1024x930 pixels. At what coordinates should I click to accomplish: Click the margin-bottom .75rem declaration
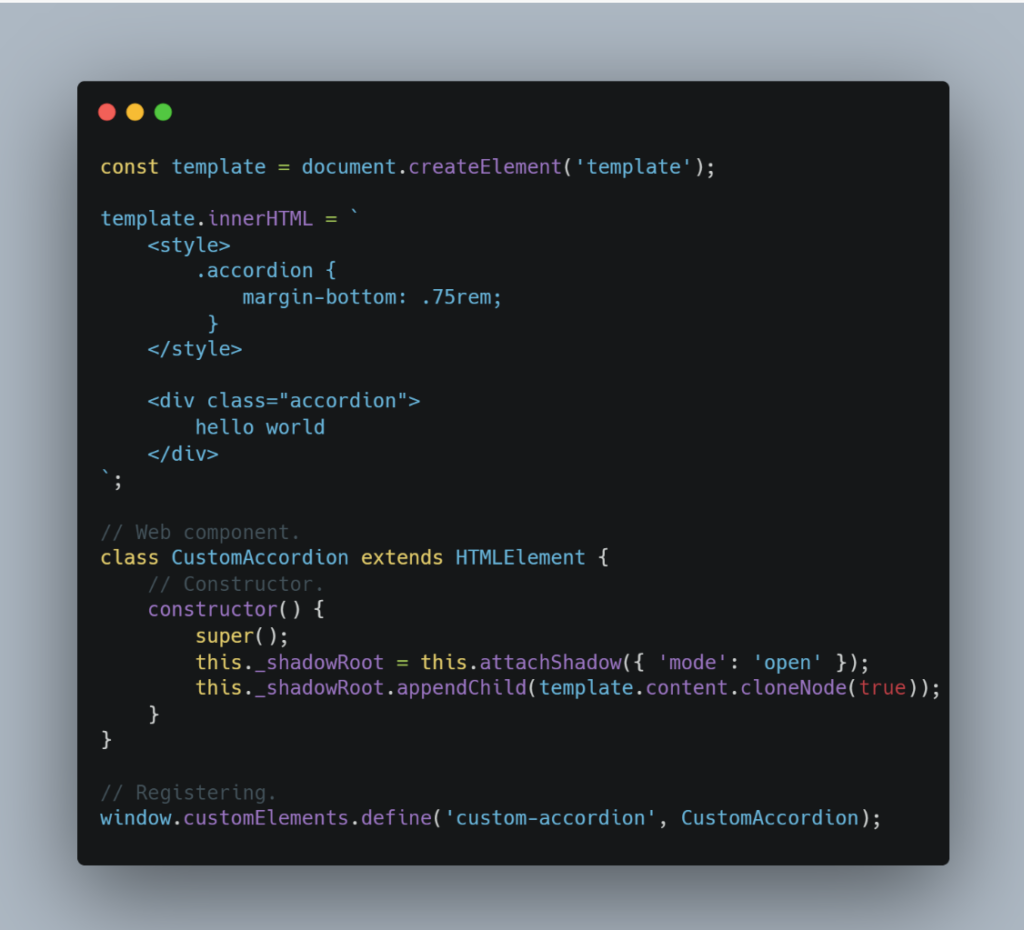tap(372, 298)
